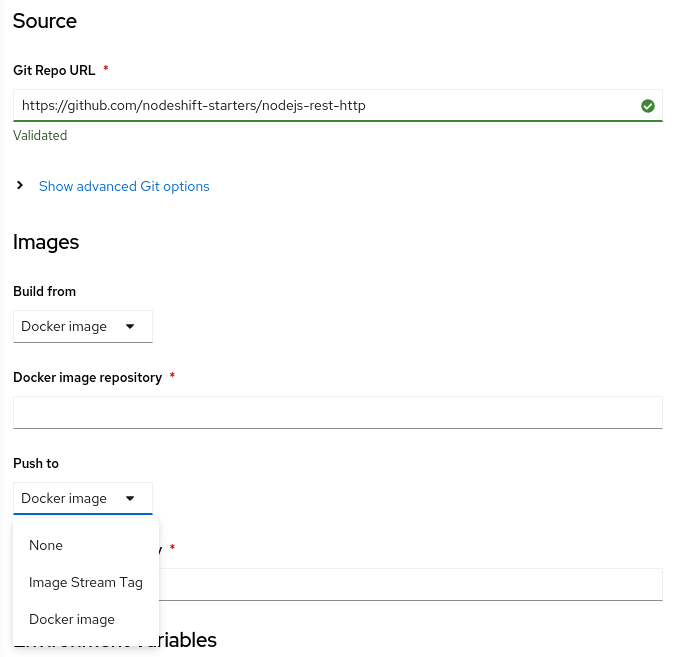Click the Validated status text
Image resolution: width=677 pixels, height=657 pixels.
(40, 136)
